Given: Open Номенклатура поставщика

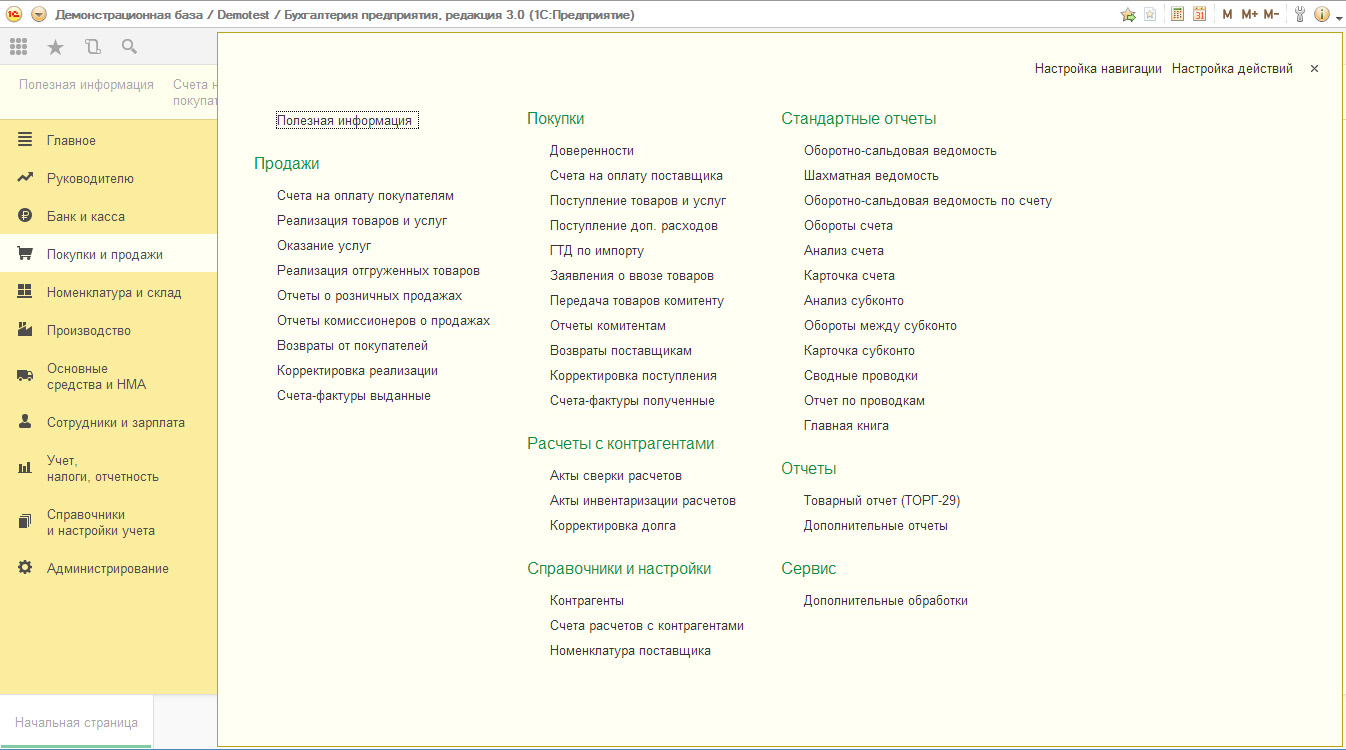Looking at the screenshot, I should pos(630,651).
